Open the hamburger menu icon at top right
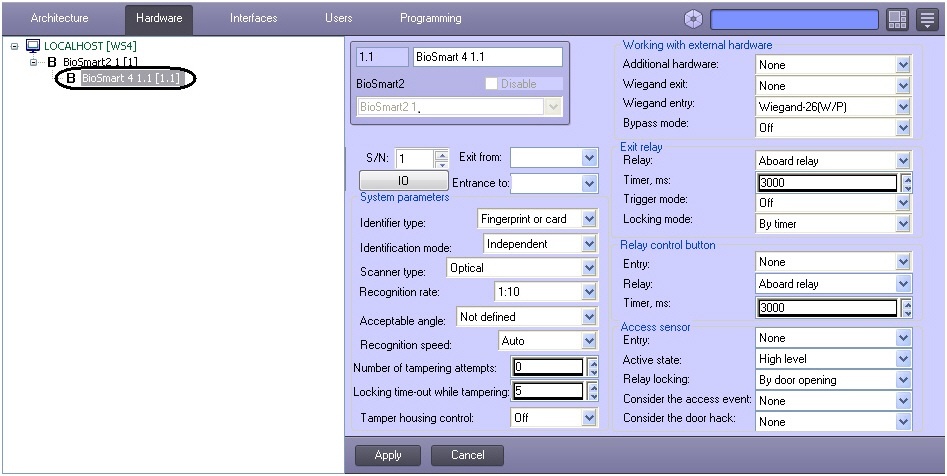947x476 pixels. point(927,19)
